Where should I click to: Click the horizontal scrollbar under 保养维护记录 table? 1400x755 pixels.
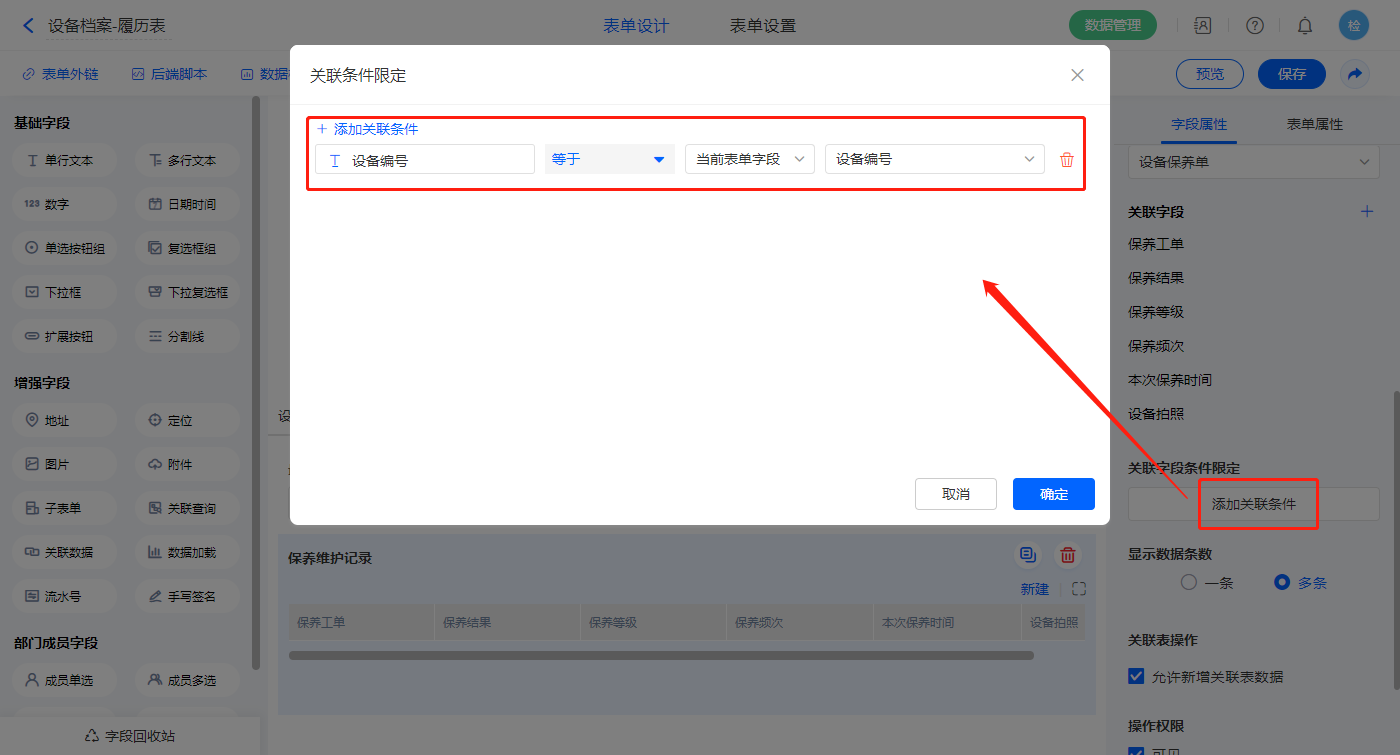click(x=660, y=656)
